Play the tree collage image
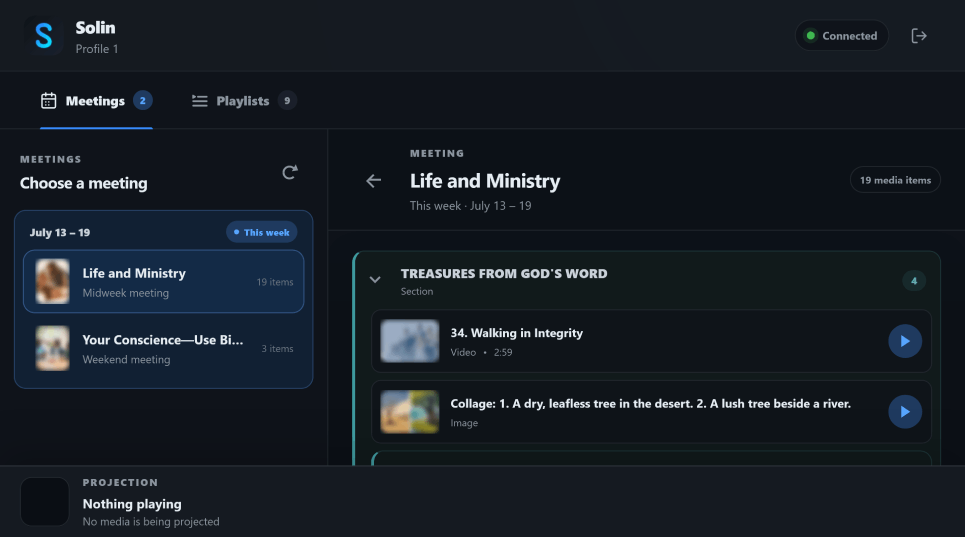This screenshot has width=965, height=537. click(905, 412)
